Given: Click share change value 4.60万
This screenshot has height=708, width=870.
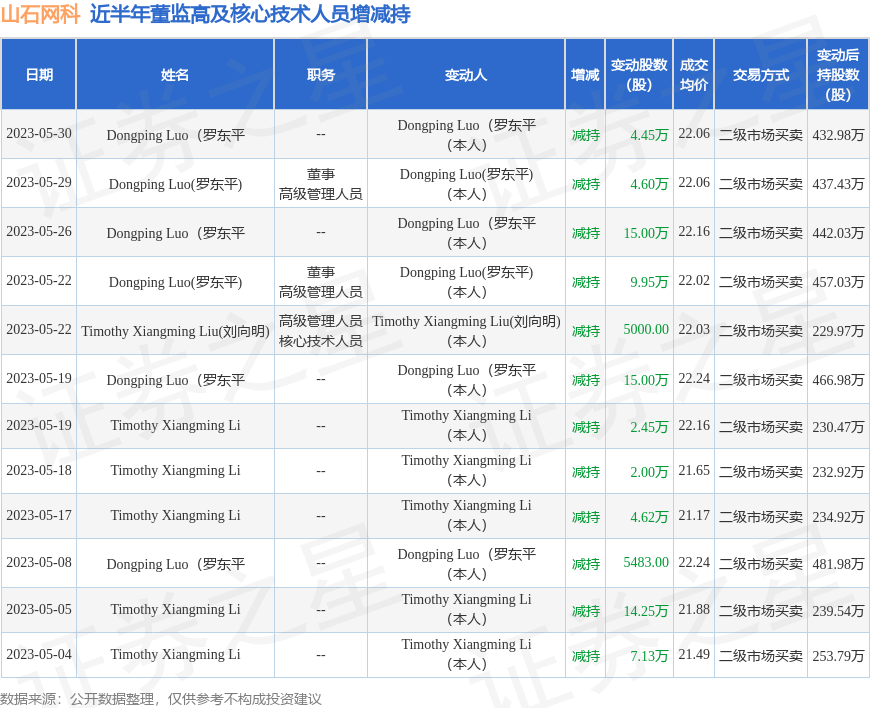Looking at the screenshot, I should coord(649,184).
